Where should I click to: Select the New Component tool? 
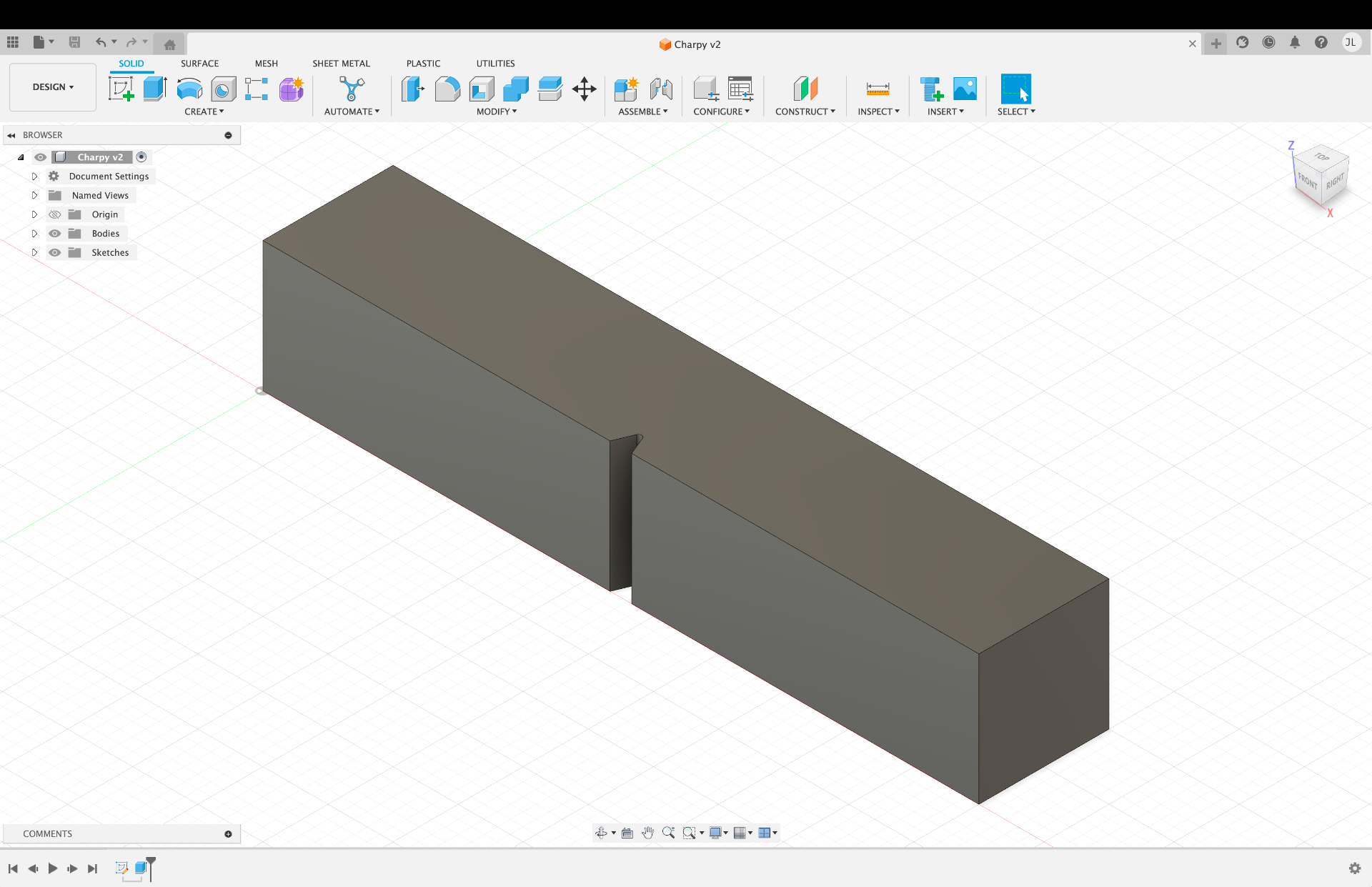626,89
